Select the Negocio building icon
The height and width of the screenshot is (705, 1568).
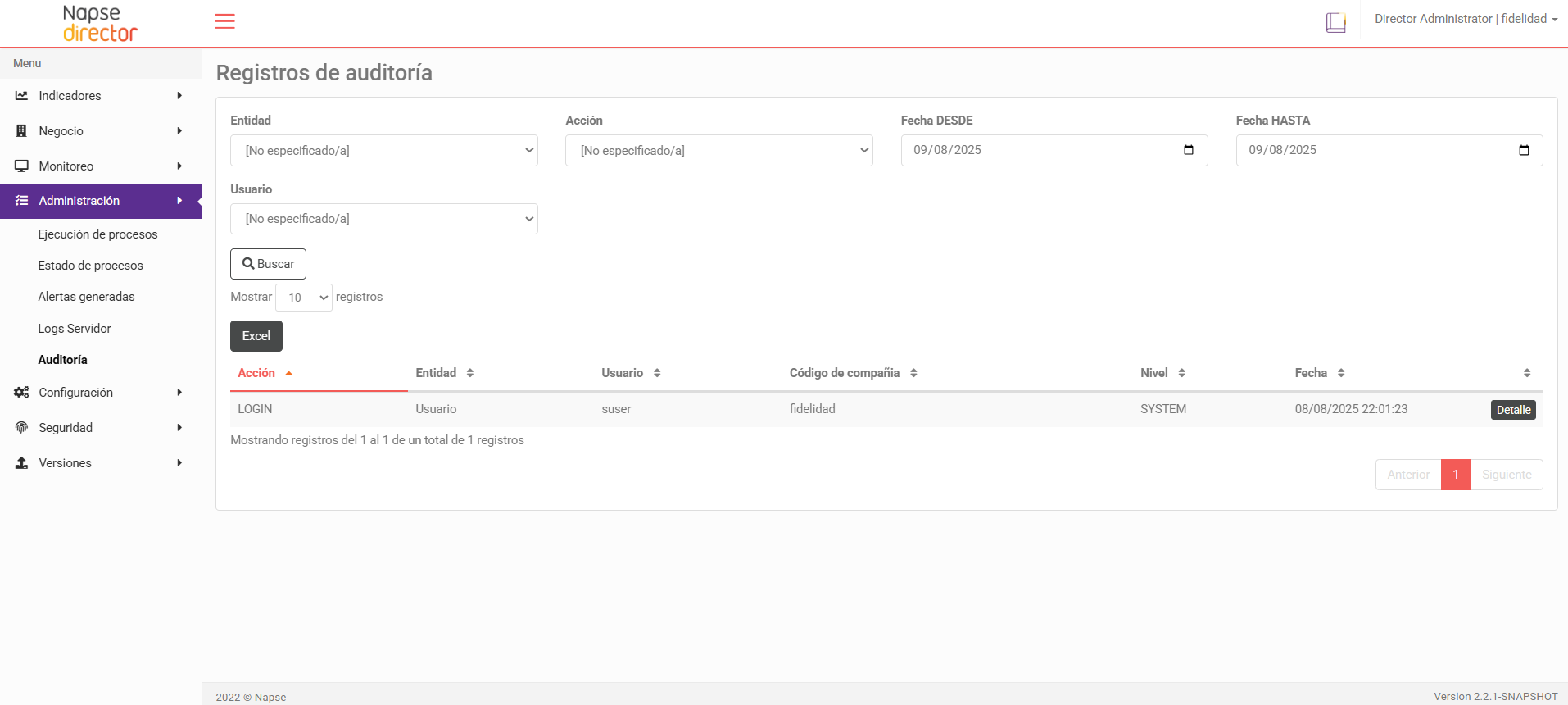point(21,131)
